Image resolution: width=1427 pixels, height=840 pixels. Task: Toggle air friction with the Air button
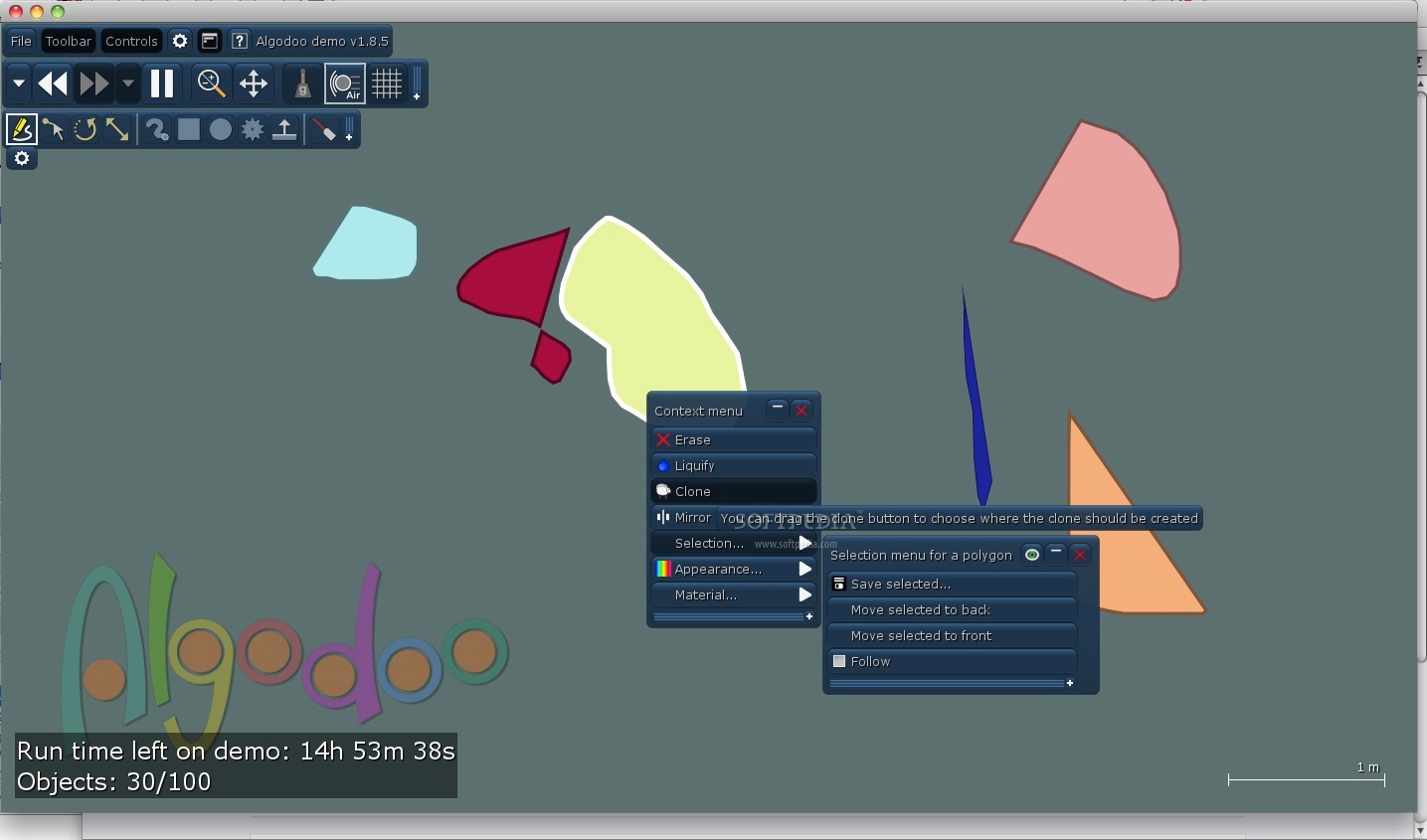click(345, 84)
